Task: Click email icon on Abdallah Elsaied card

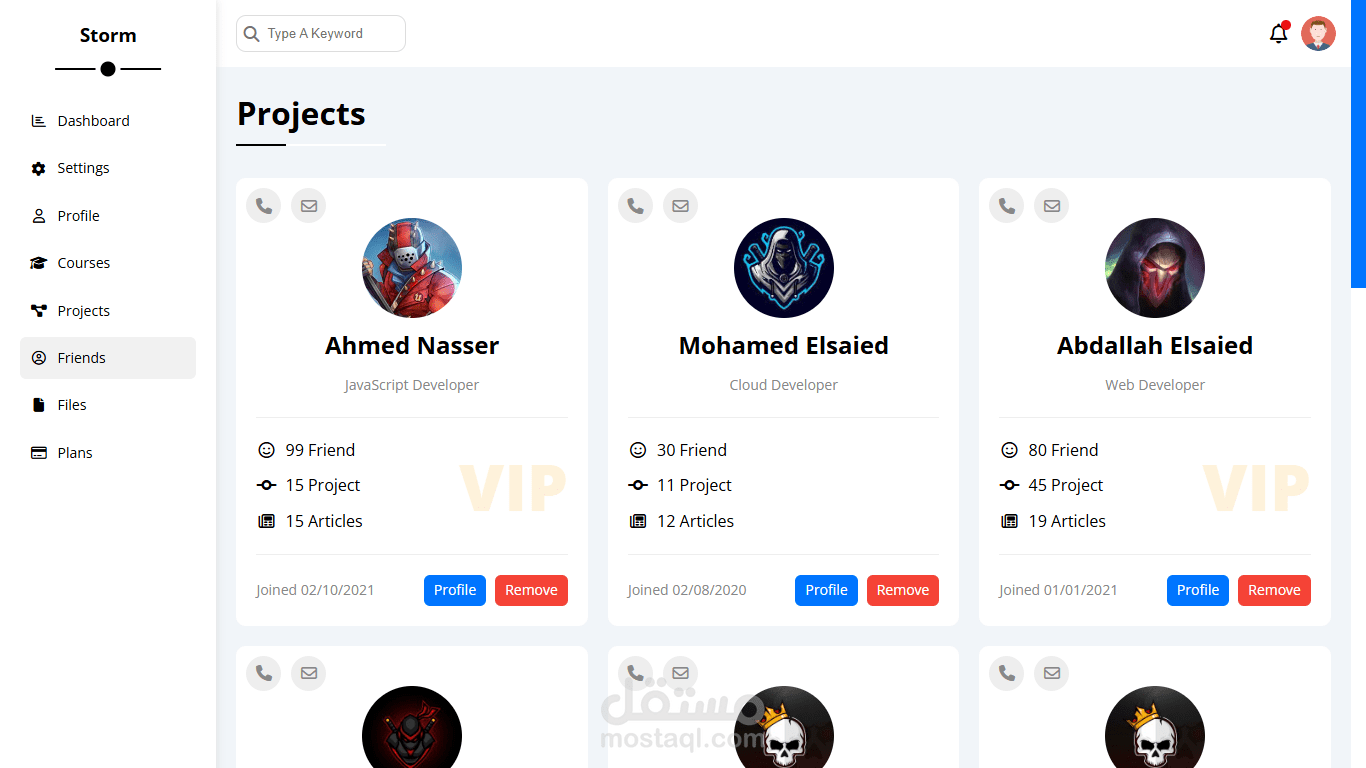Action: [x=1052, y=206]
